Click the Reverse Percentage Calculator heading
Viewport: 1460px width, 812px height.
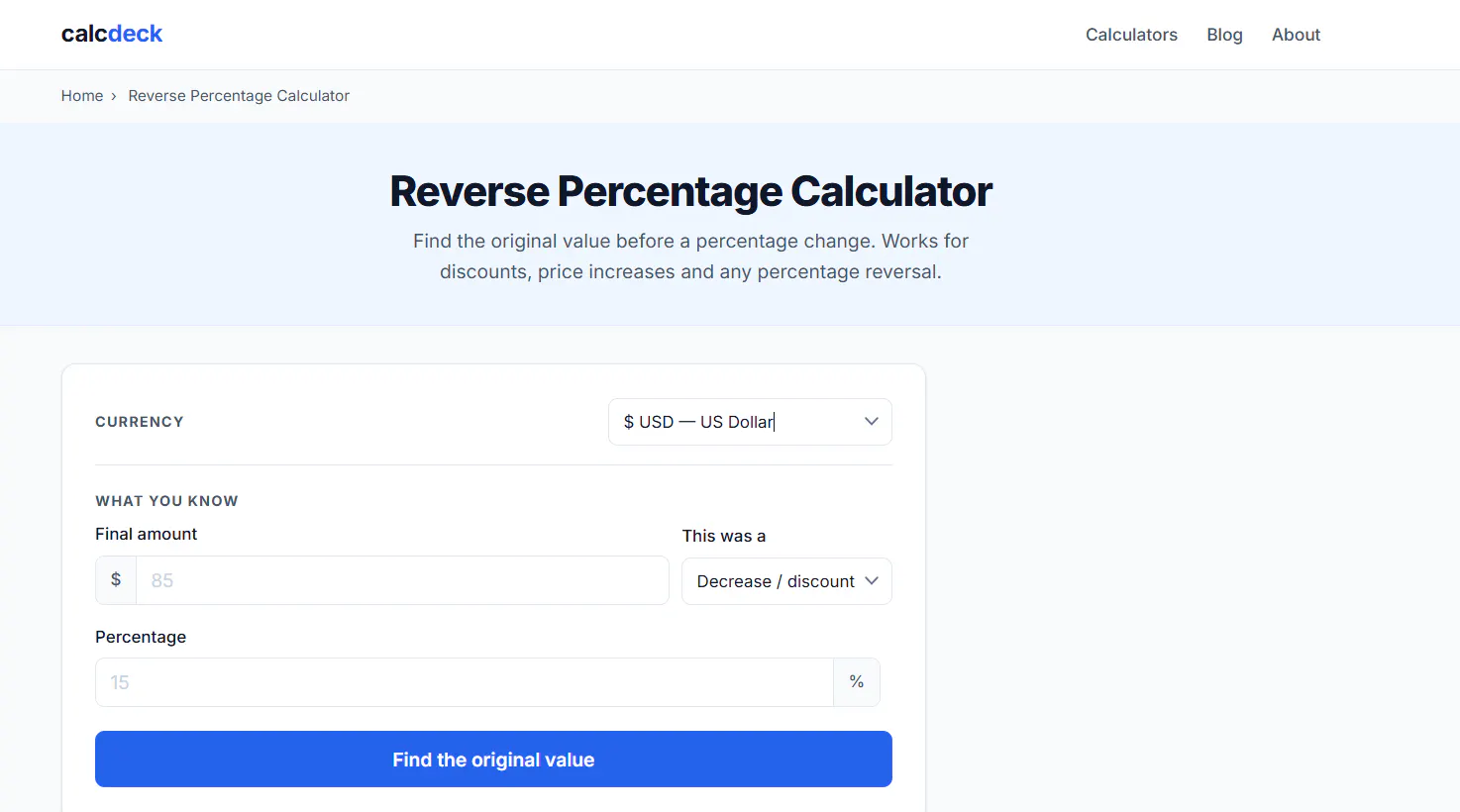(690, 191)
